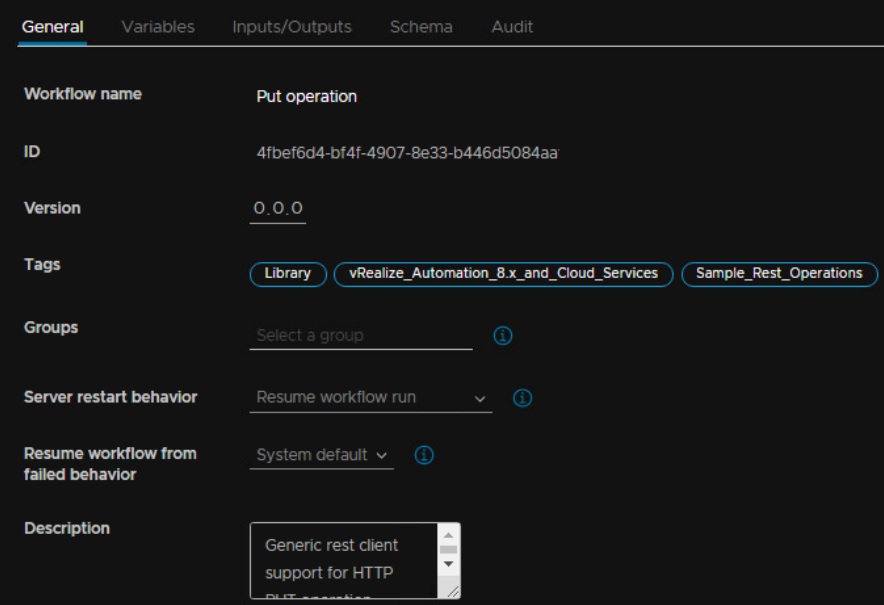Select the vRealize_Automation_8.x_and_Cloud_Services tag
Screen dimensions: 884x605
[503, 274]
